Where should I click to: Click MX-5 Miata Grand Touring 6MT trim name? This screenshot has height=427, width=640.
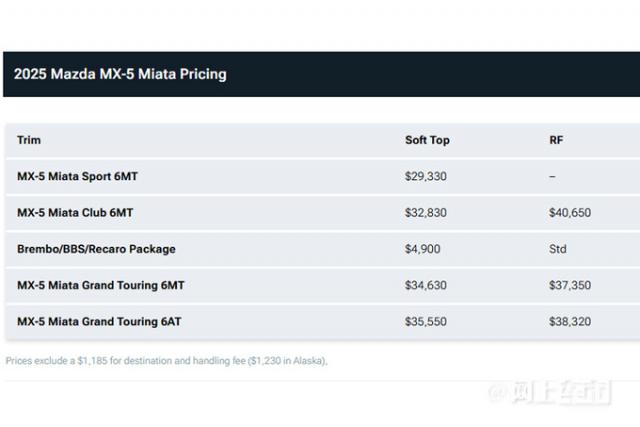(101, 285)
